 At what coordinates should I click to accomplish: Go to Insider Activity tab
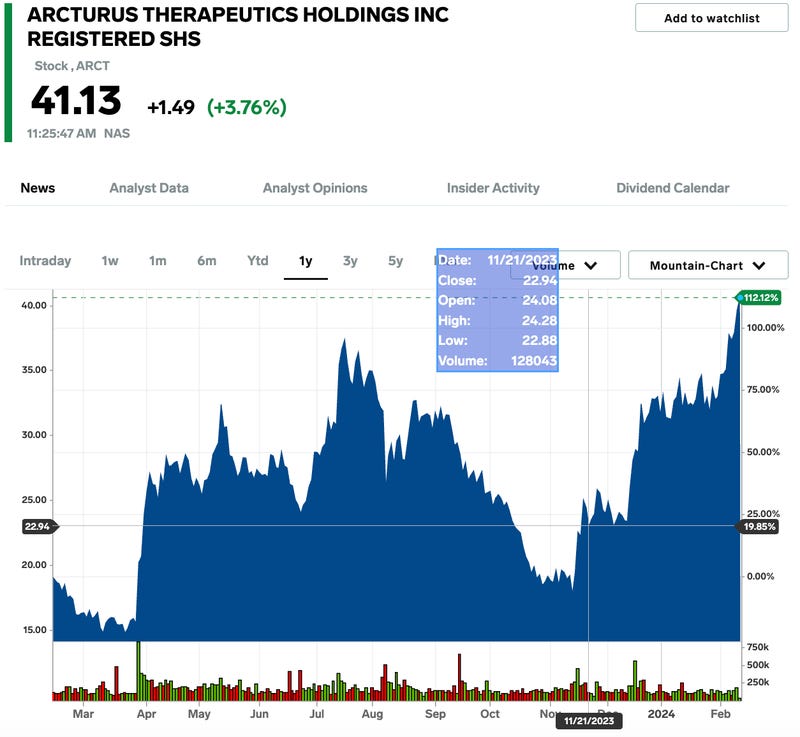pos(493,188)
